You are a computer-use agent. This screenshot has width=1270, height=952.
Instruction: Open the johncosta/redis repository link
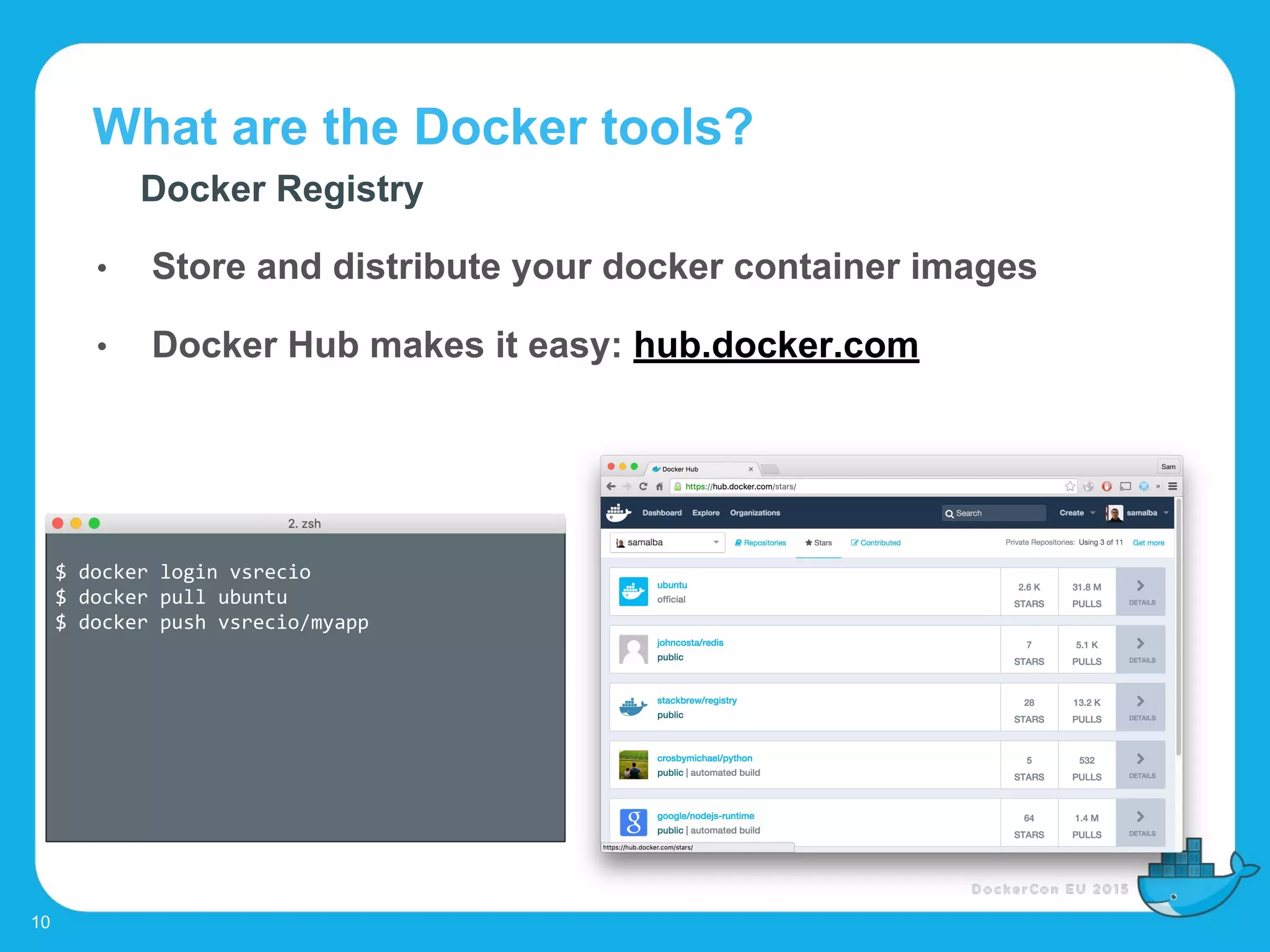[690, 643]
